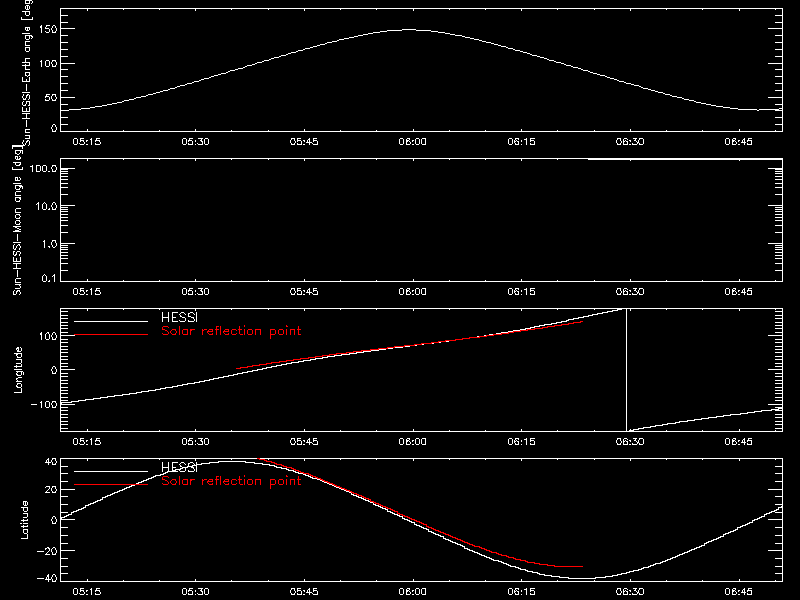Click 0.1 tick on Moon angle axis
Screen dimensions: 800x600
(x=49, y=278)
